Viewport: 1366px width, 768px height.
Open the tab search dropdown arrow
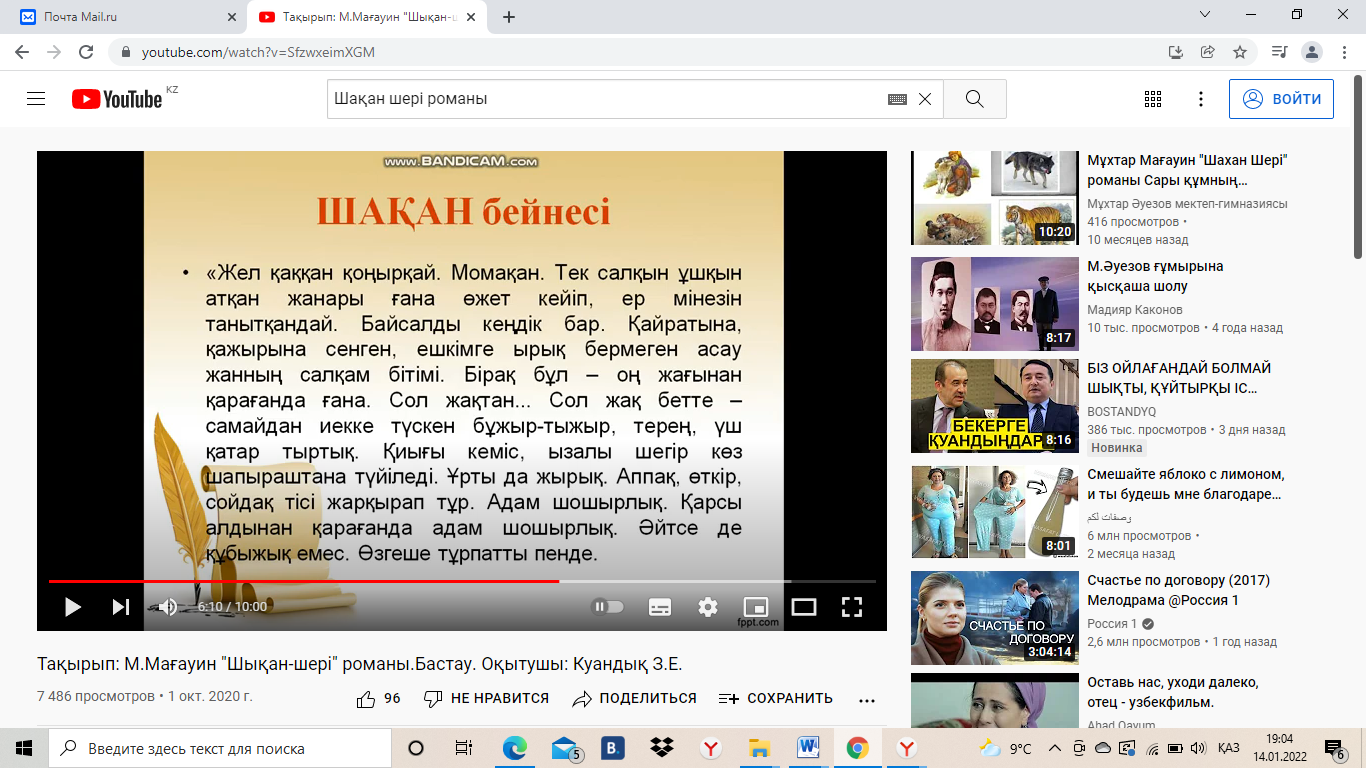tap(1204, 15)
